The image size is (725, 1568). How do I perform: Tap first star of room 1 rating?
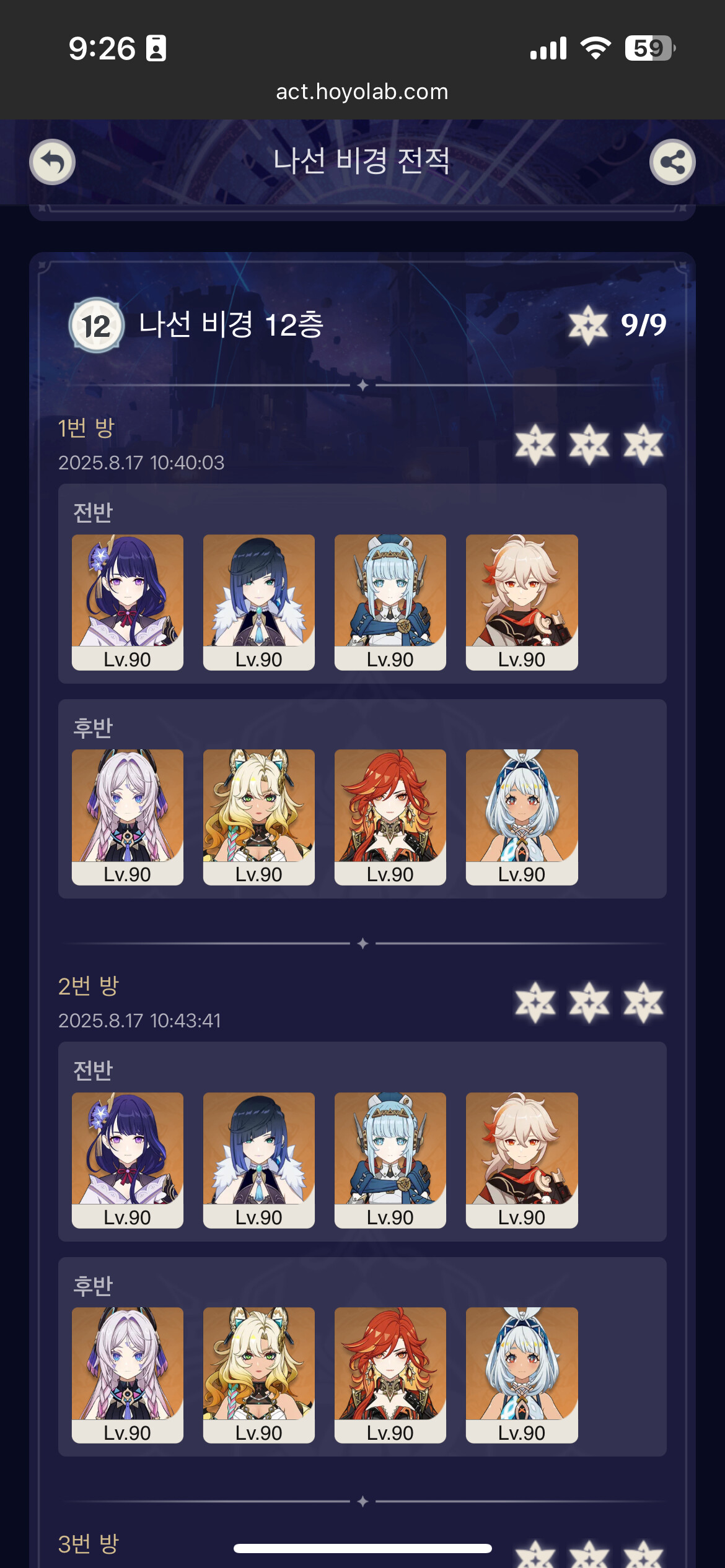pyautogui.click(x=535, y=445)
